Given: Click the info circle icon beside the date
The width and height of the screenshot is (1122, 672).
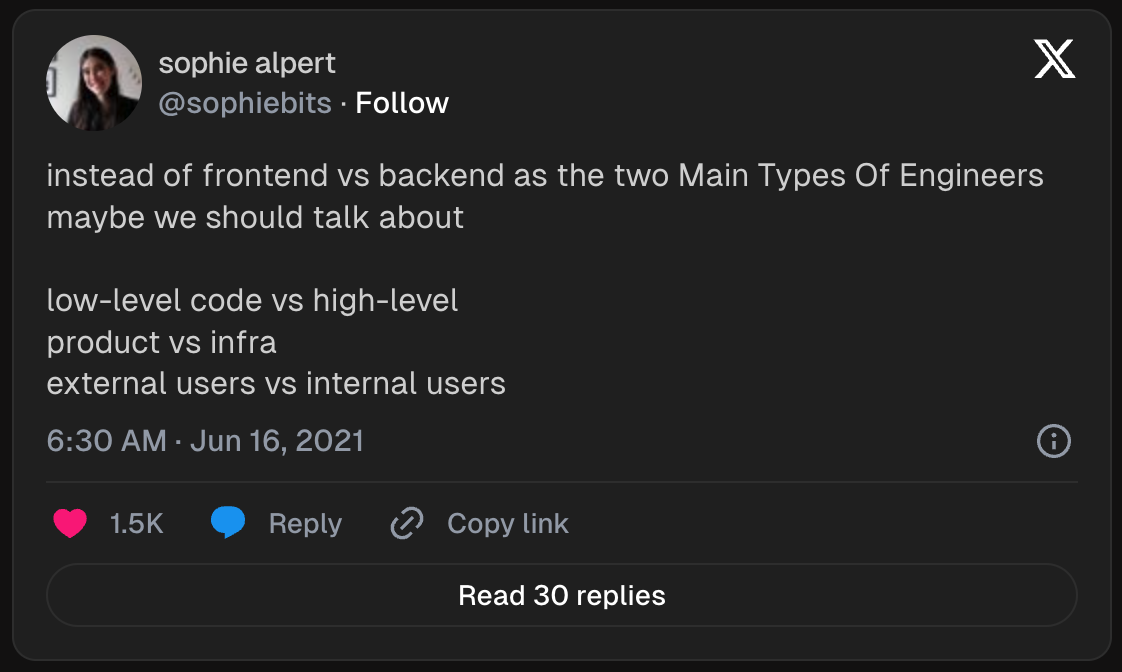Looking at the screenshot, I should point(1053,441).
